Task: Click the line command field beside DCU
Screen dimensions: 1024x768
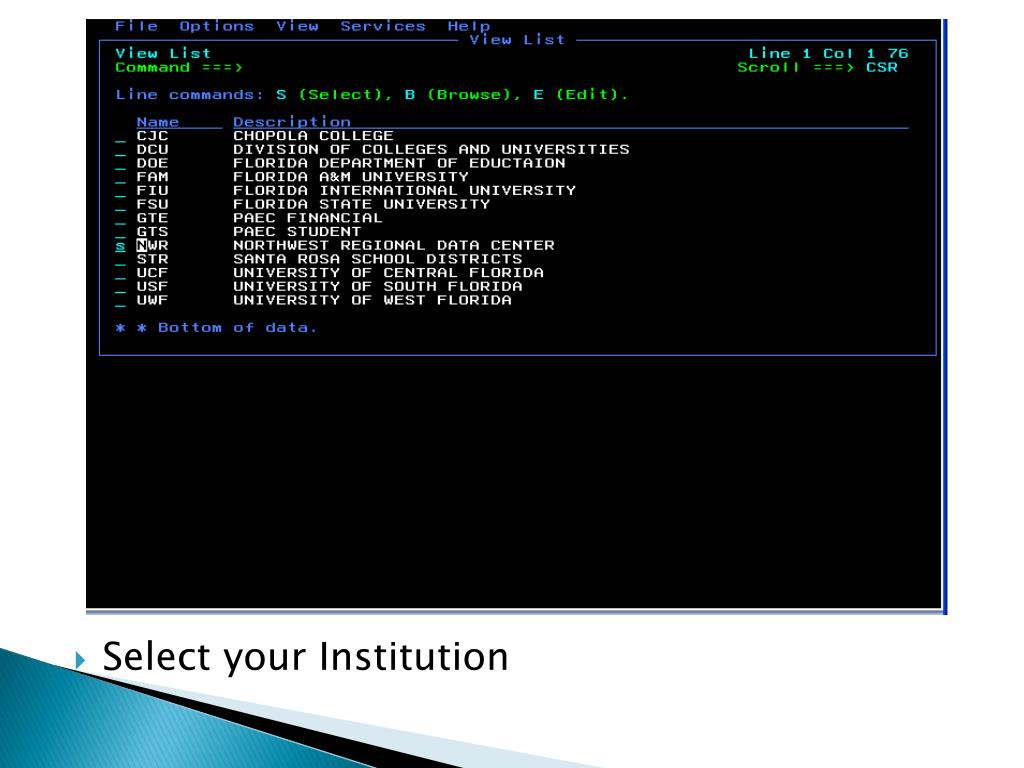Action: coord(120,151)
